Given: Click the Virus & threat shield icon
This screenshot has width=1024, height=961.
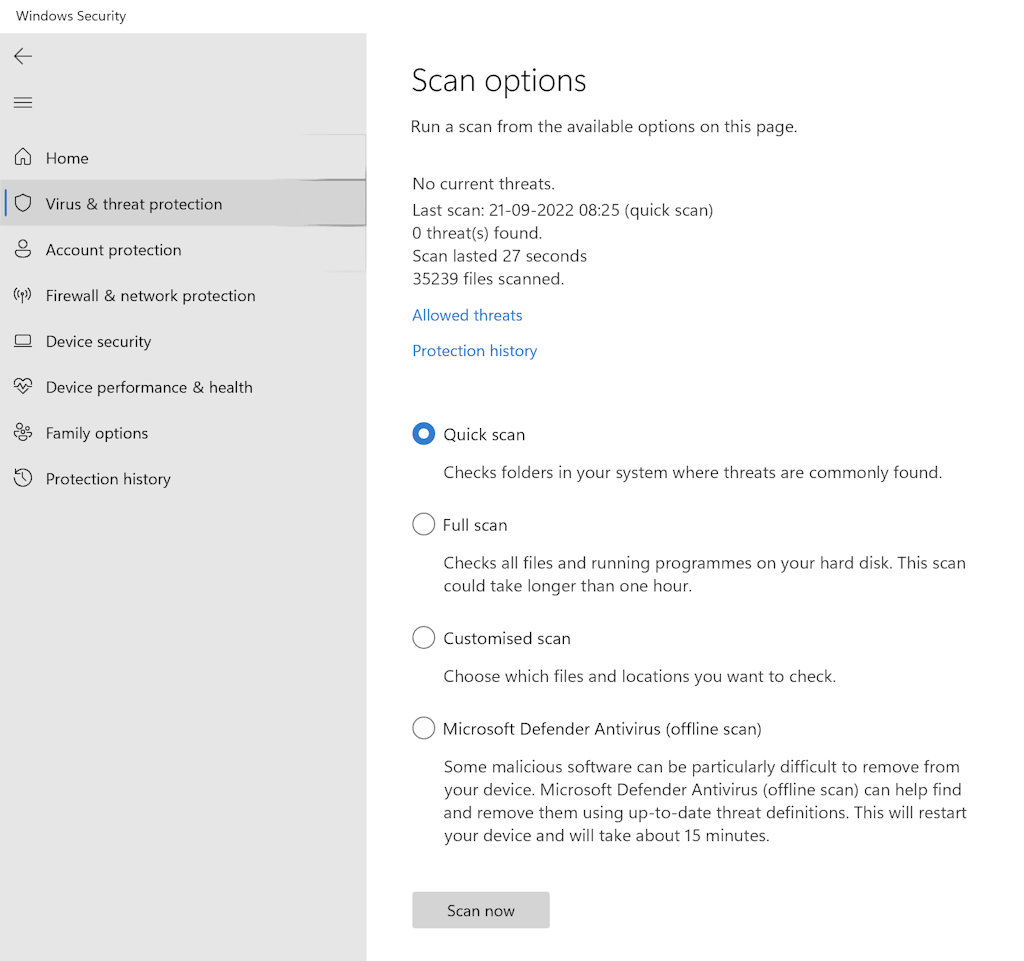Looking at the screenshot, I should (23, 203).
